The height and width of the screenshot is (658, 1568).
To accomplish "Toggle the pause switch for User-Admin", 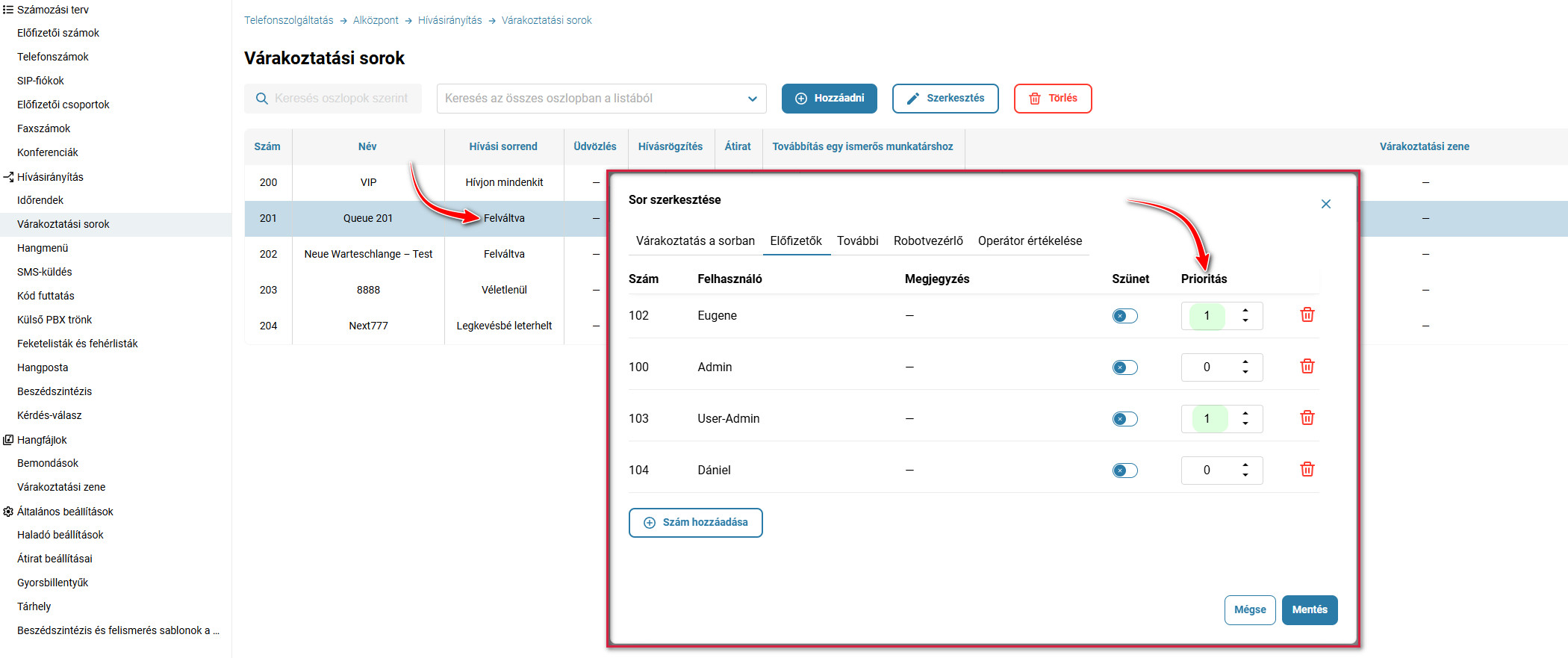I will 1124,419.
